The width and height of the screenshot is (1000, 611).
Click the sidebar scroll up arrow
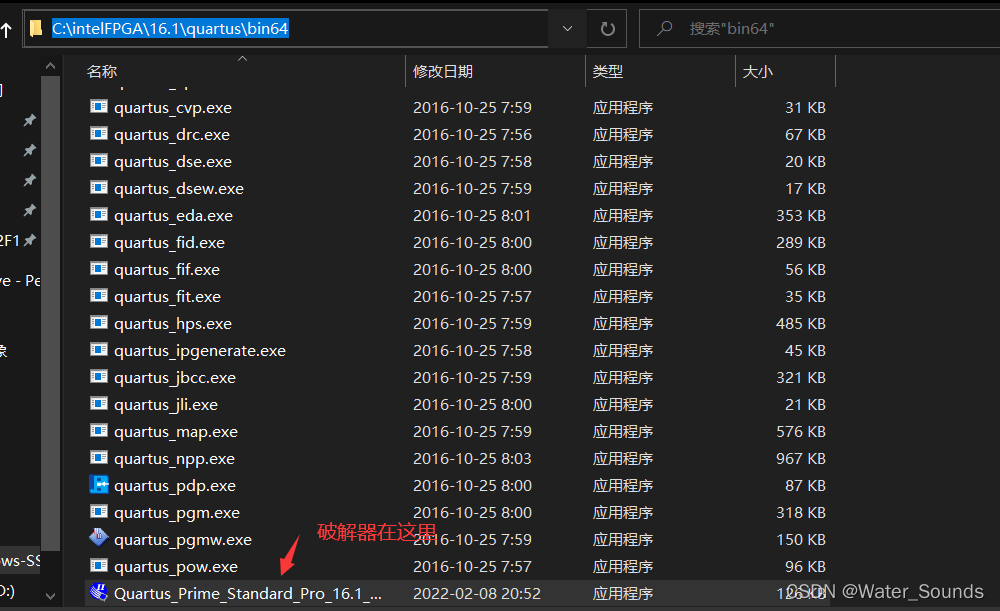(x=50, y=66)
